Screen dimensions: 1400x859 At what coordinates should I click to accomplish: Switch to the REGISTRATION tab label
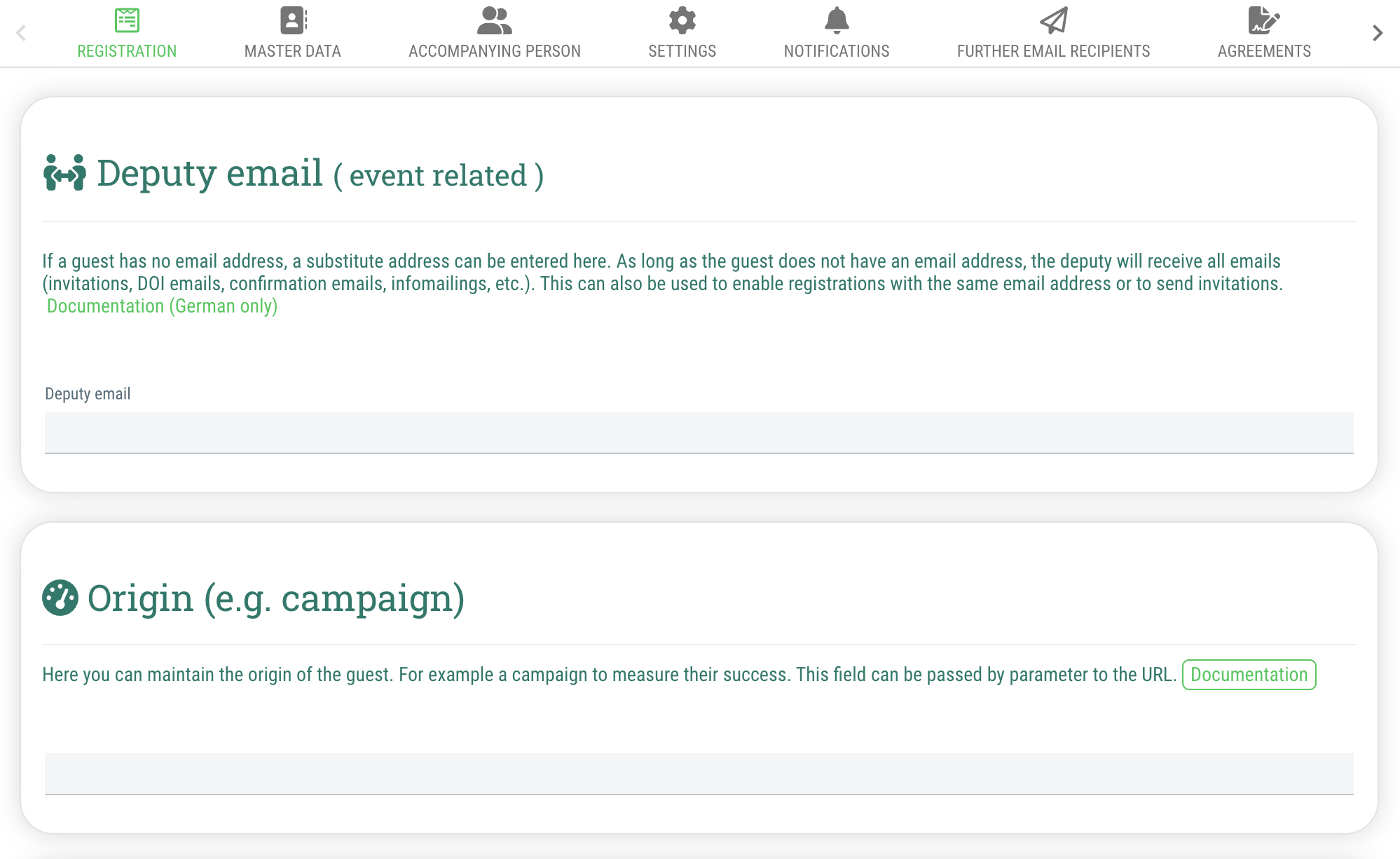click(127, 51)
